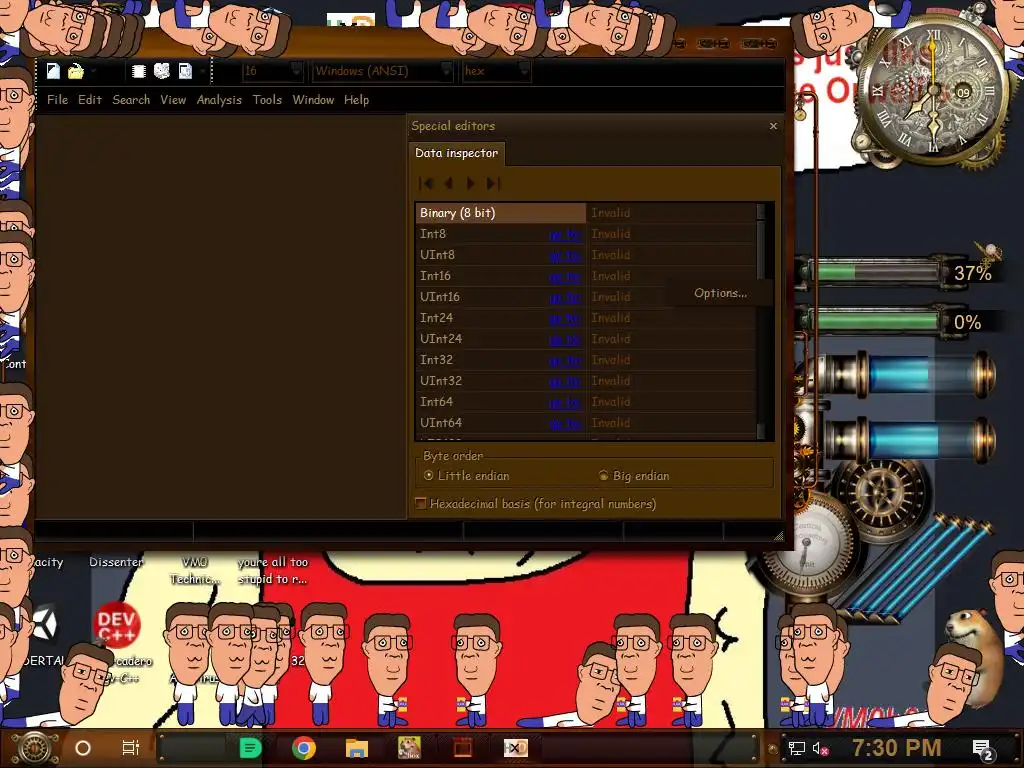Image resolution: width=1024 pixels, height=768 pixels.
Task: Click the Open file folder icon
Action: [x=76, y=71]
